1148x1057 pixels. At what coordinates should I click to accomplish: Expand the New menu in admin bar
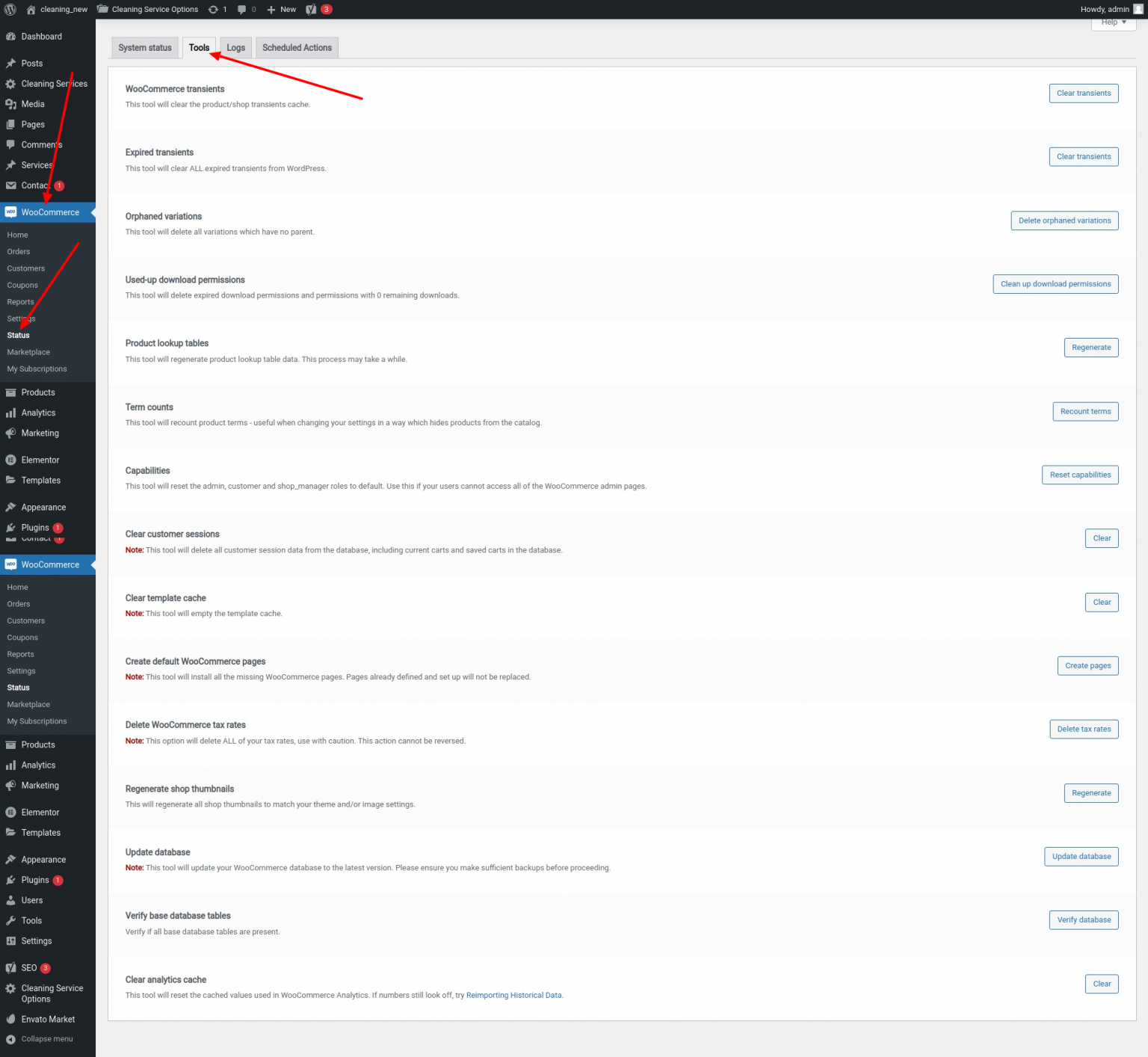(x=281, y=9)
